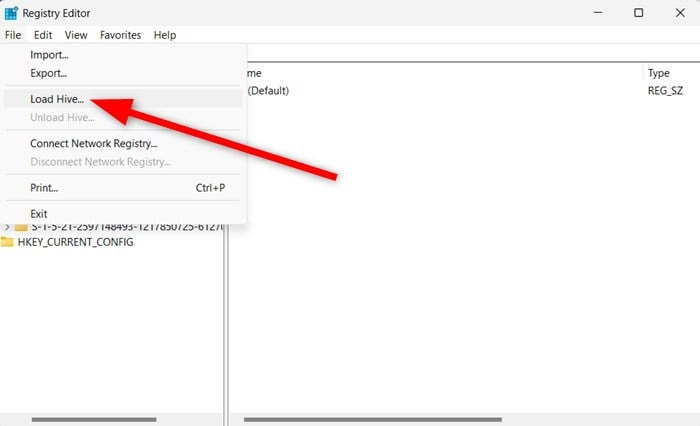Select the S-1-5-21-2597148493 key
This screenshot has width=700, height=426.
127,227
